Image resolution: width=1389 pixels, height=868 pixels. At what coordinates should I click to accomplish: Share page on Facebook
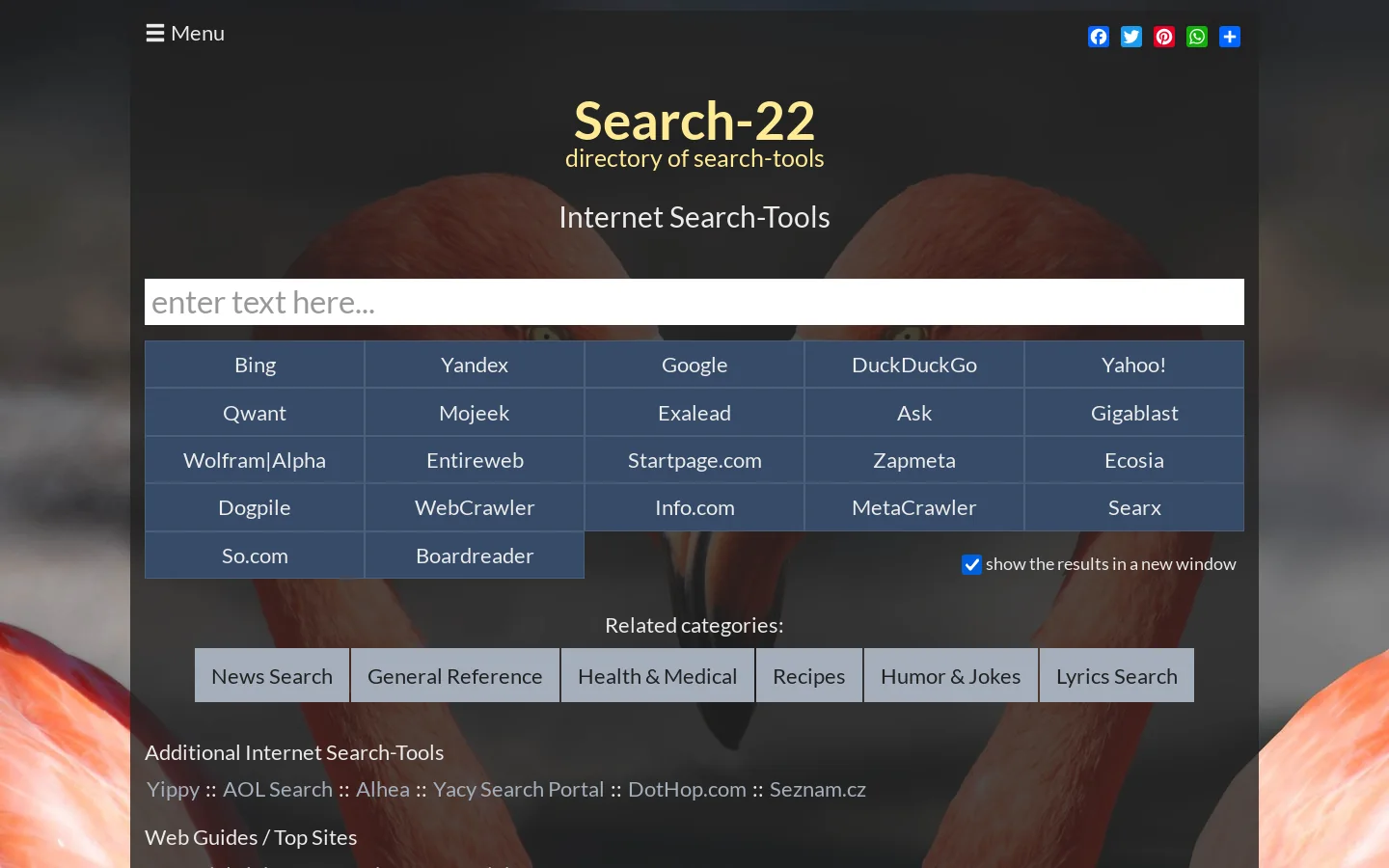coord(1099,37)
